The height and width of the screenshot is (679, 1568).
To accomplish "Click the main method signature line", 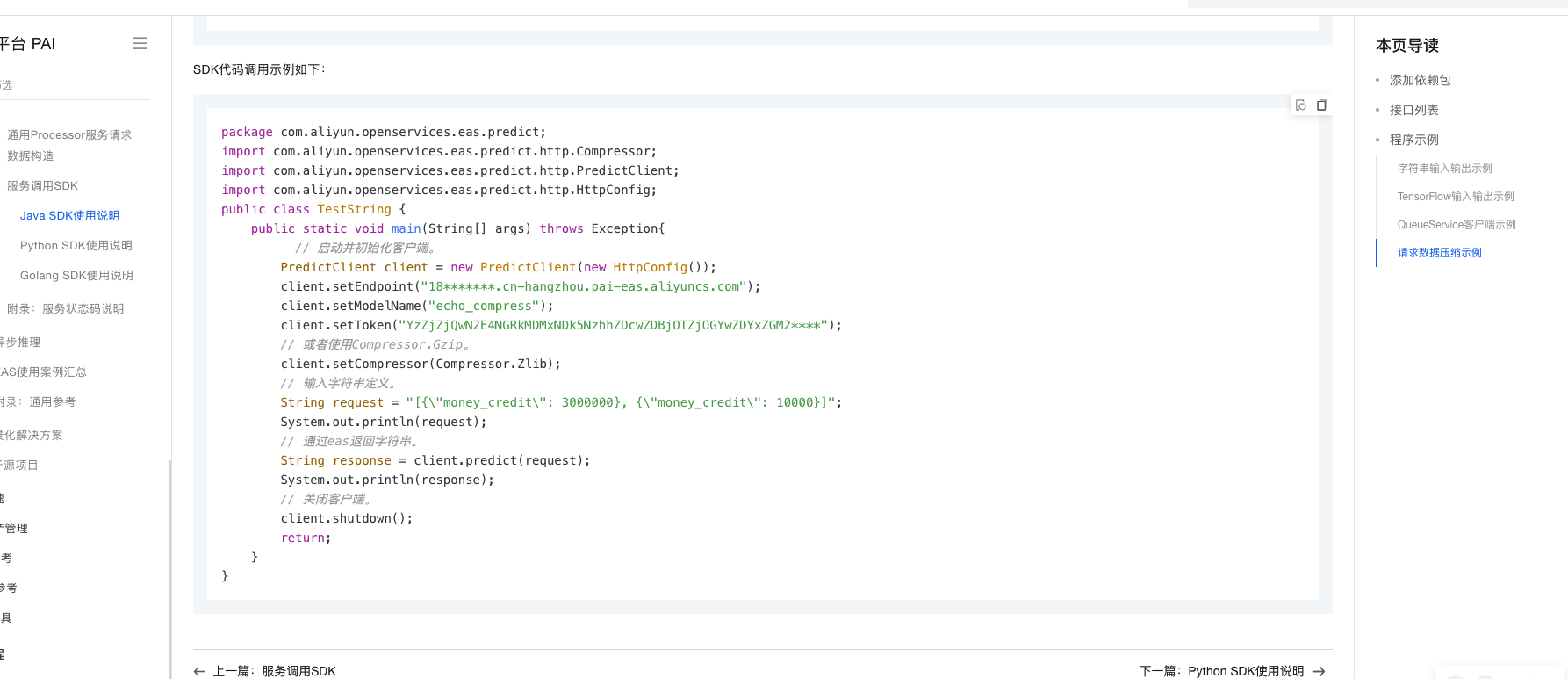I will click(457, 228).
